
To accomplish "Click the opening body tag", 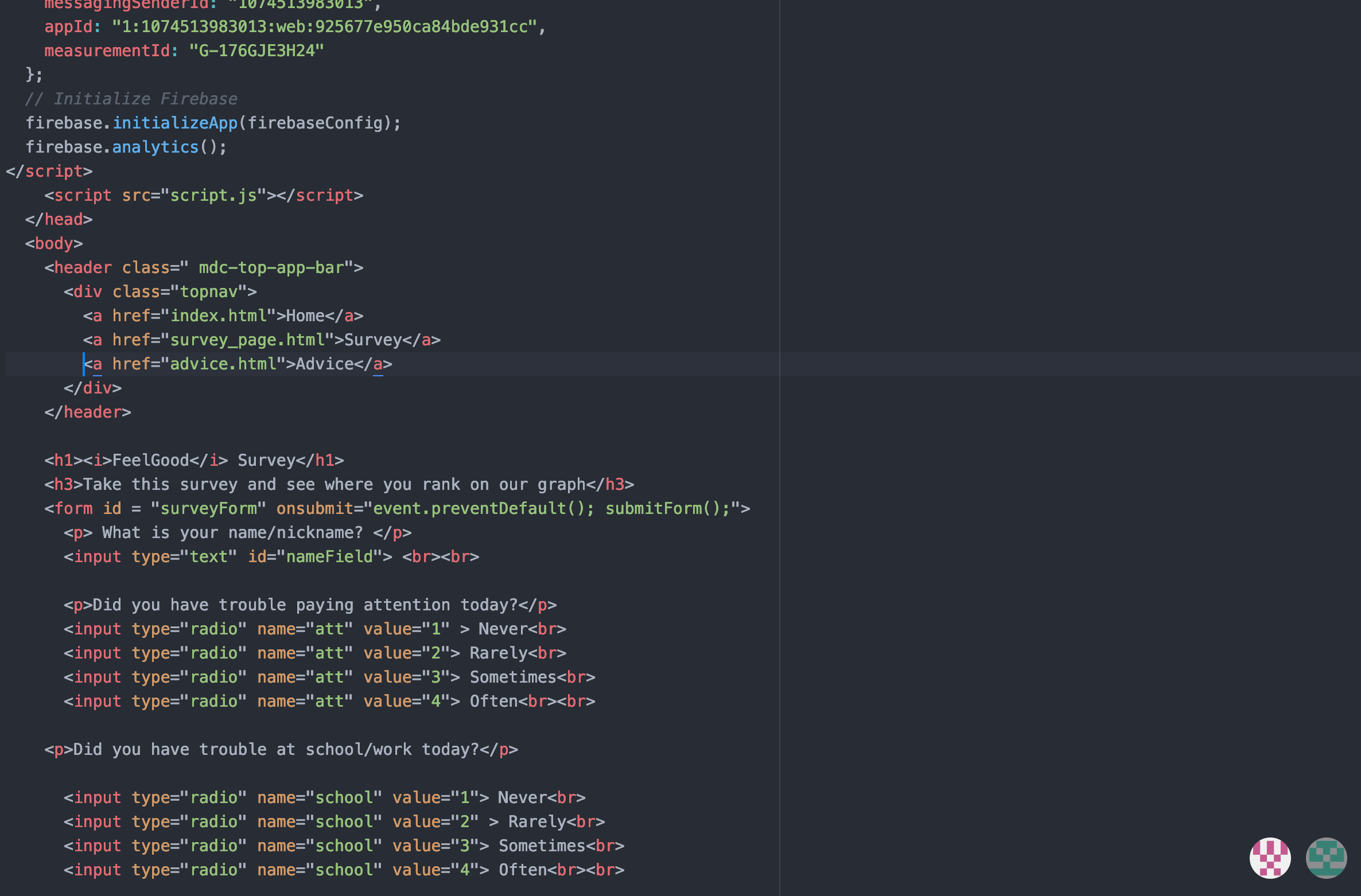I will (x=54, y=243).
